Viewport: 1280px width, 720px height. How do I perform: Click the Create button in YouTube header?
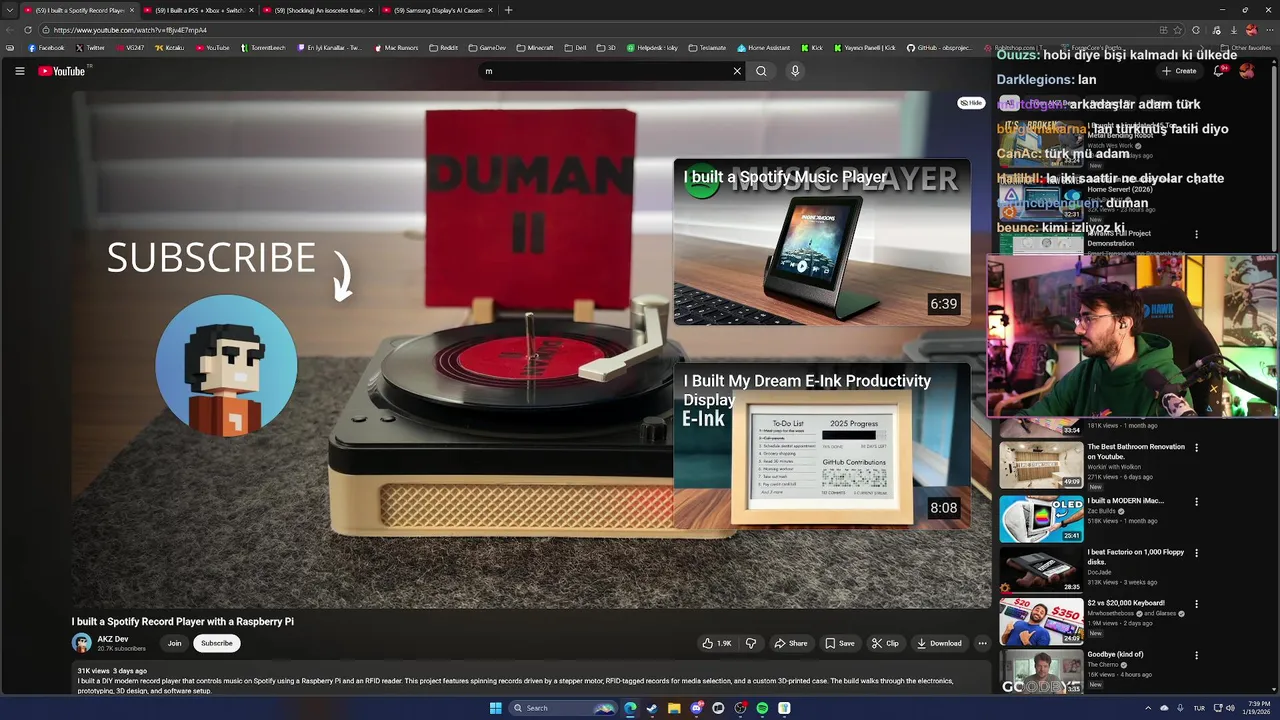1179,71
